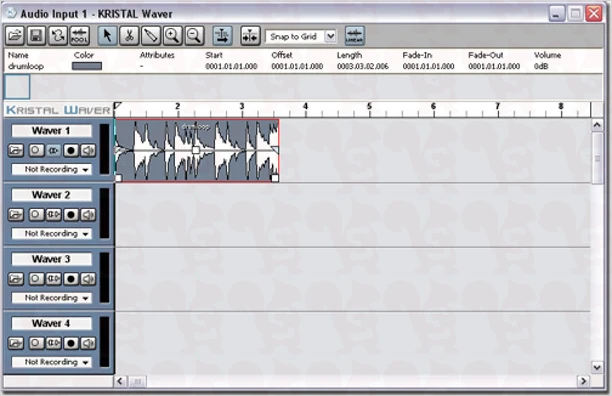Click the drumloop color swatch
The image size is (612, 396).
point(87,66)
